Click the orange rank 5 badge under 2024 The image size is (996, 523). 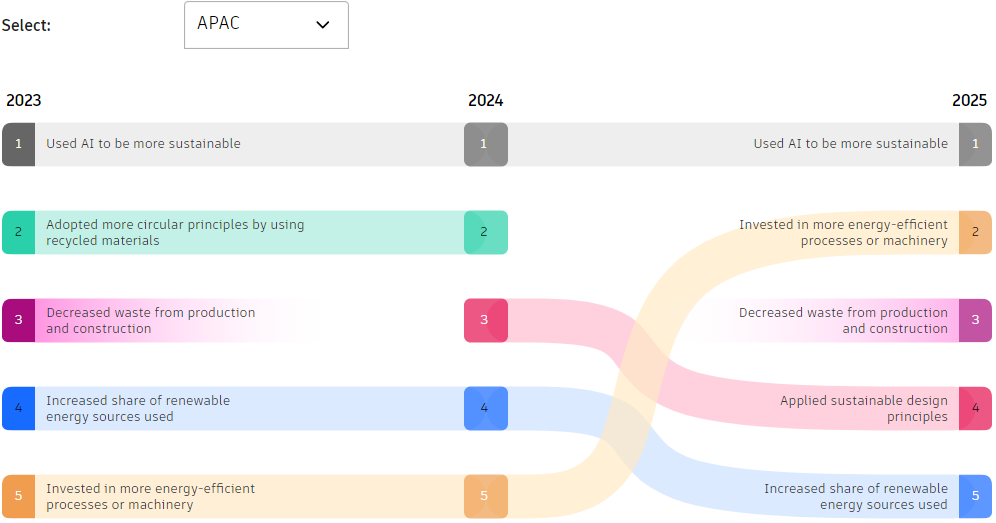click(485, 496)
